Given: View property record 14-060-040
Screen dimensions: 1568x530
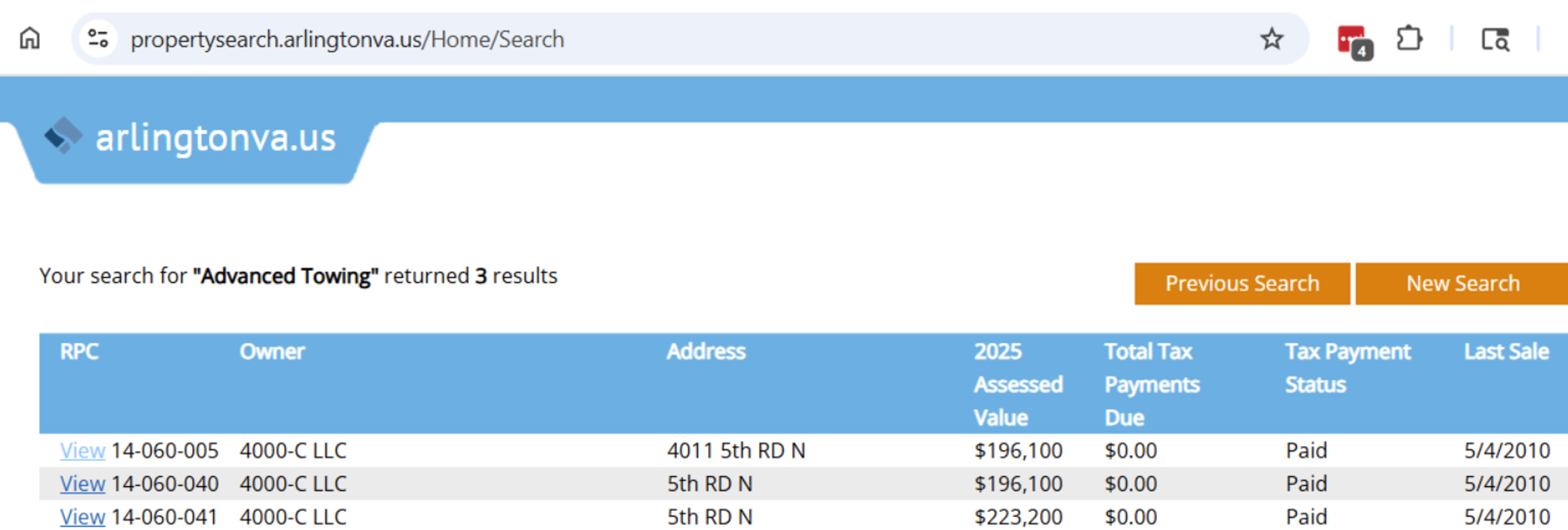Looking at the screenshot, I should (82, 484).
